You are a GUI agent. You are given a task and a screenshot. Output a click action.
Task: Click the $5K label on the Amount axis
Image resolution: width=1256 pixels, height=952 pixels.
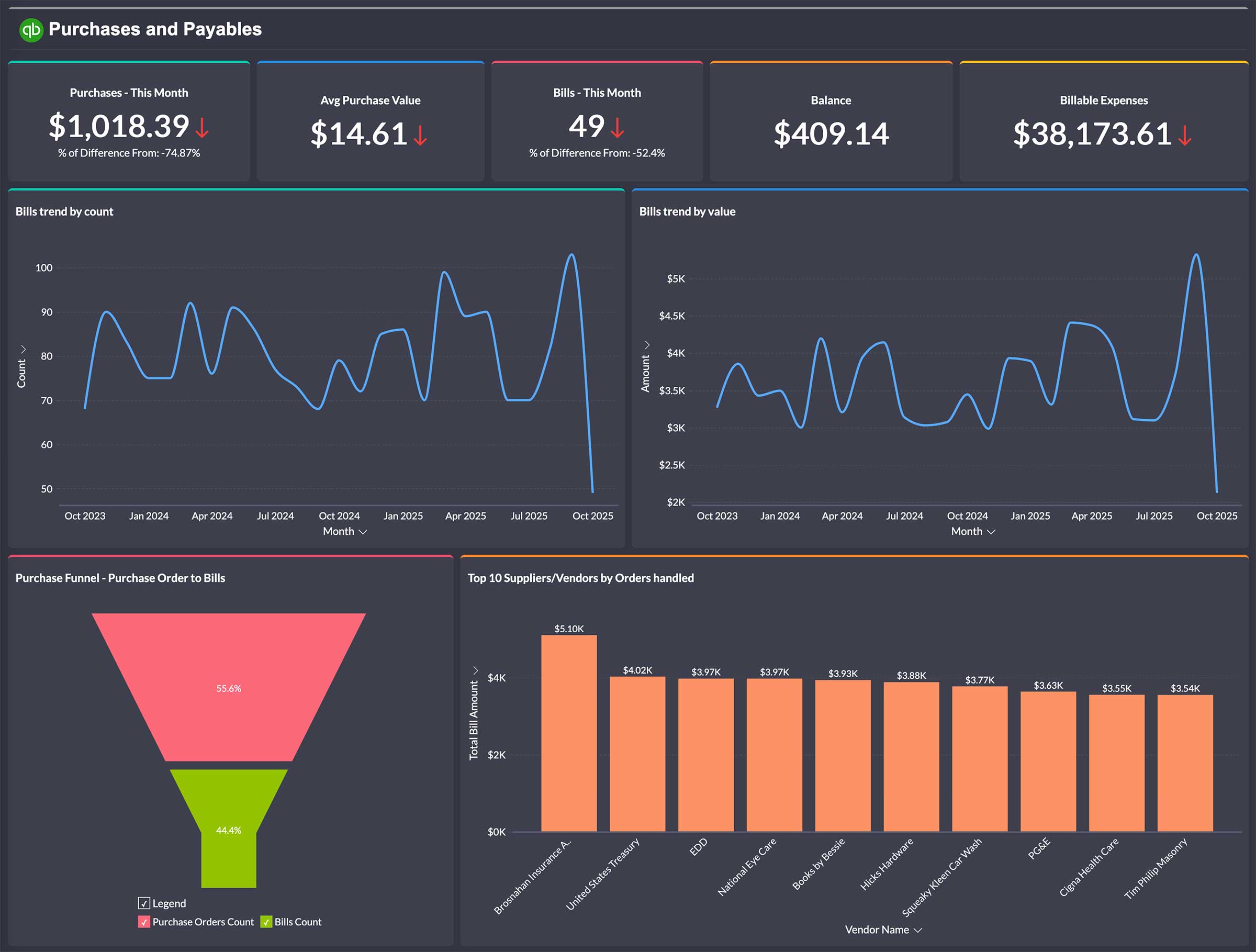pos(676,279)
